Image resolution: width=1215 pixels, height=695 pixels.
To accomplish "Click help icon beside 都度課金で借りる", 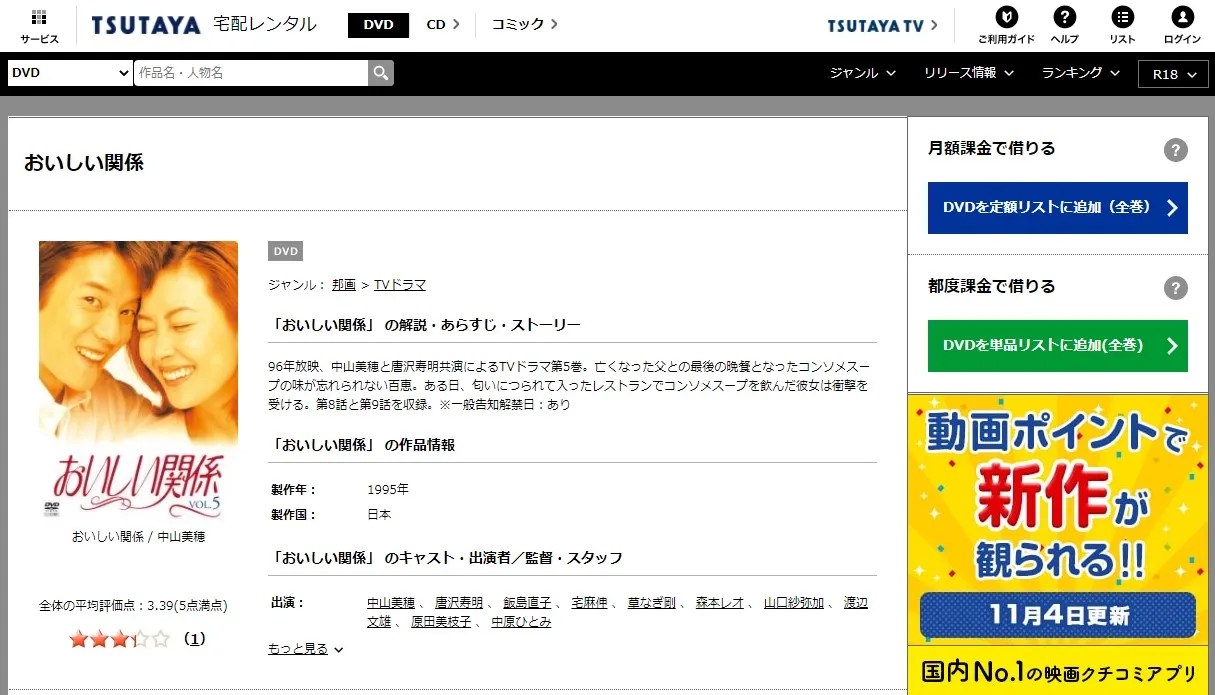I will point(1176,288).
